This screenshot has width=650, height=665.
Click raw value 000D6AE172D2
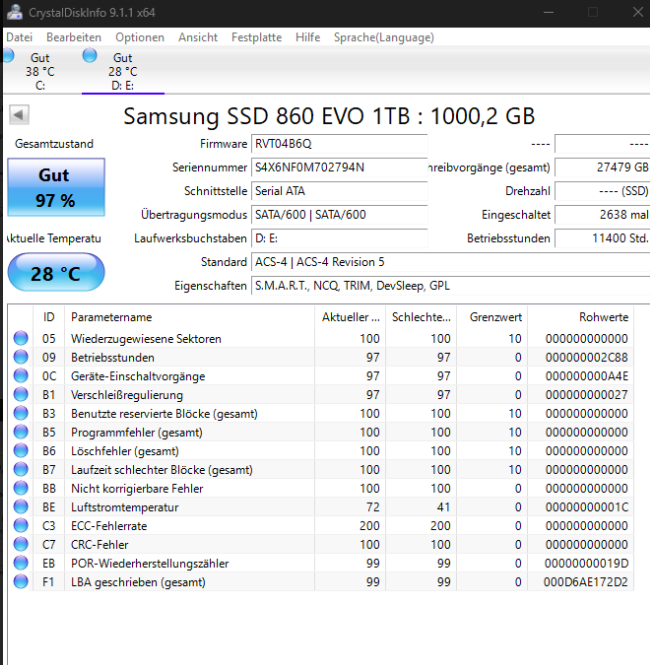point(586,582)
